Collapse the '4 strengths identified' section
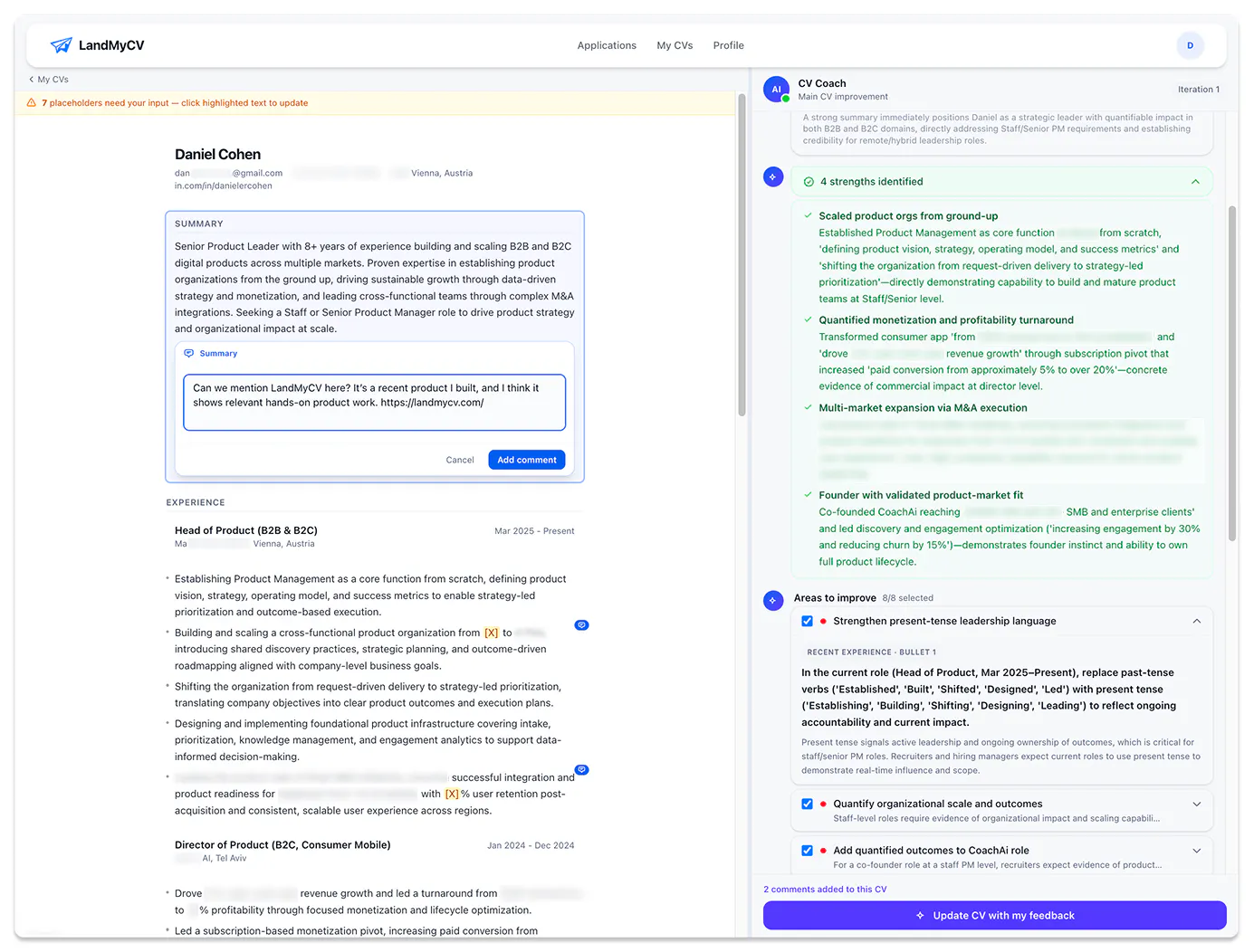The image size is (1254, 952). click(1195, 182)
